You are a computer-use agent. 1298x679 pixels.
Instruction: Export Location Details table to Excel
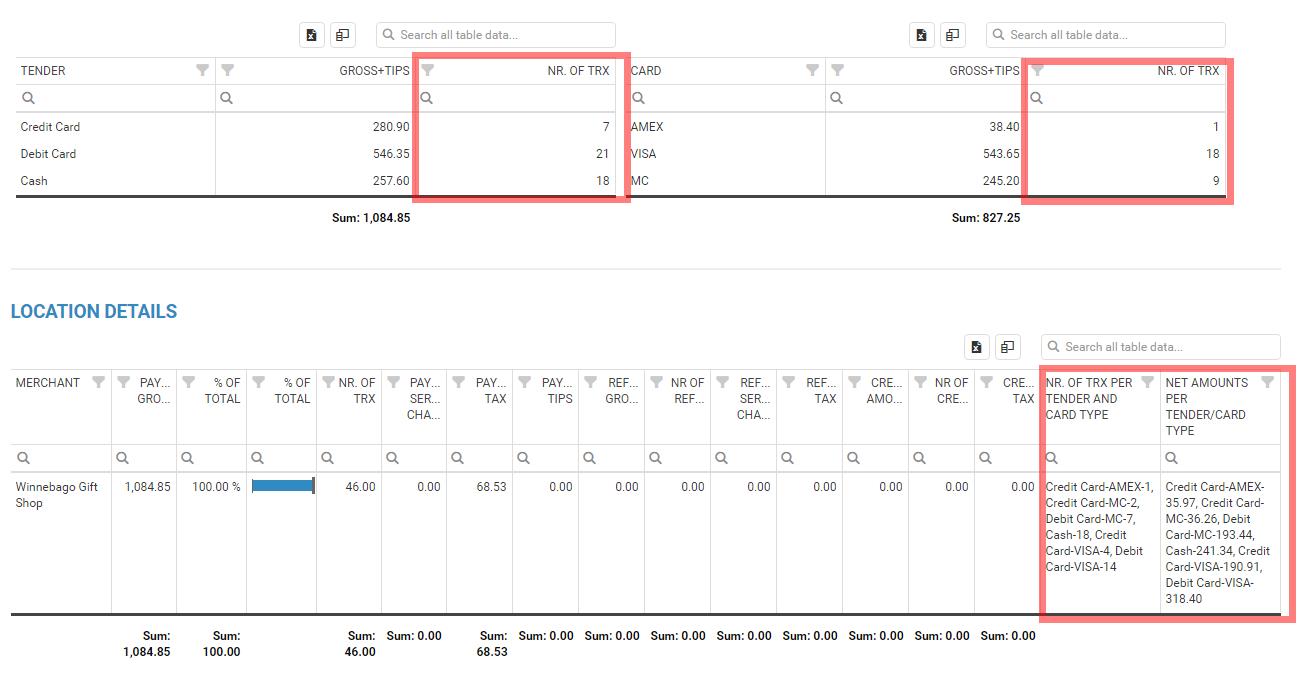click(977, 347)
